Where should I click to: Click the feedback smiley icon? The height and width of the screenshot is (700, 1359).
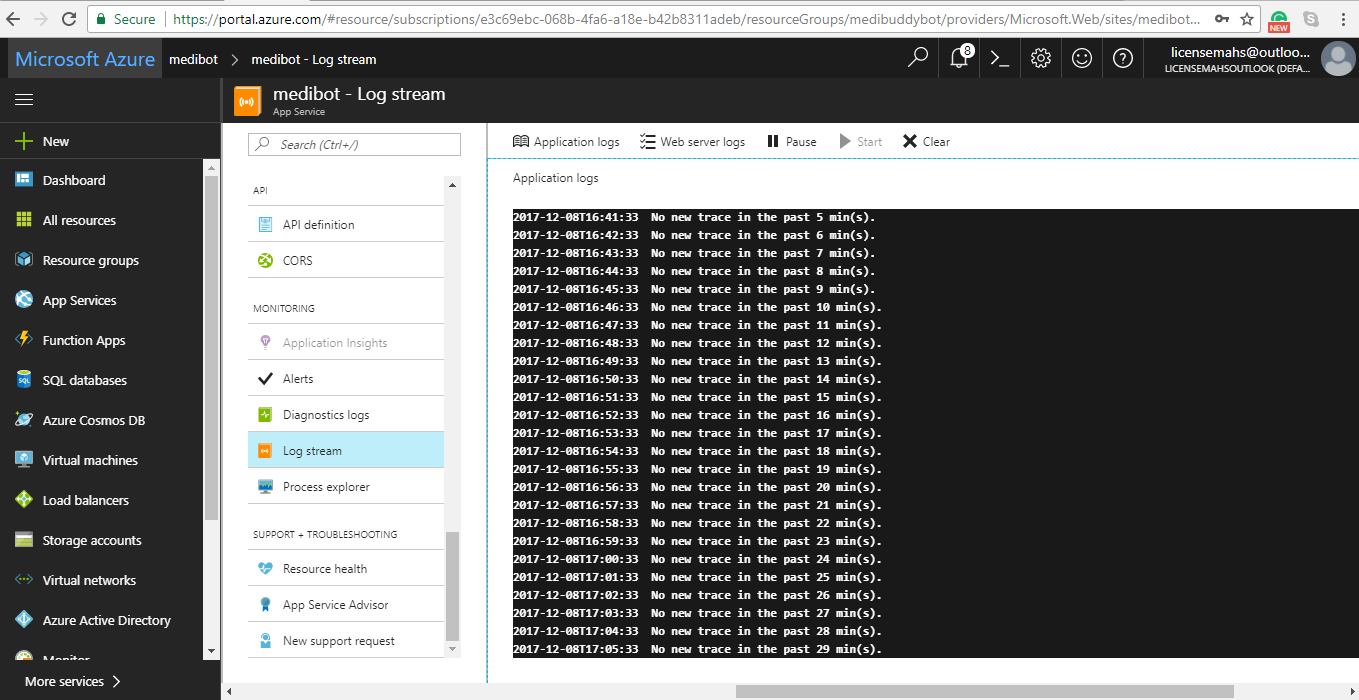[1082, 58]
